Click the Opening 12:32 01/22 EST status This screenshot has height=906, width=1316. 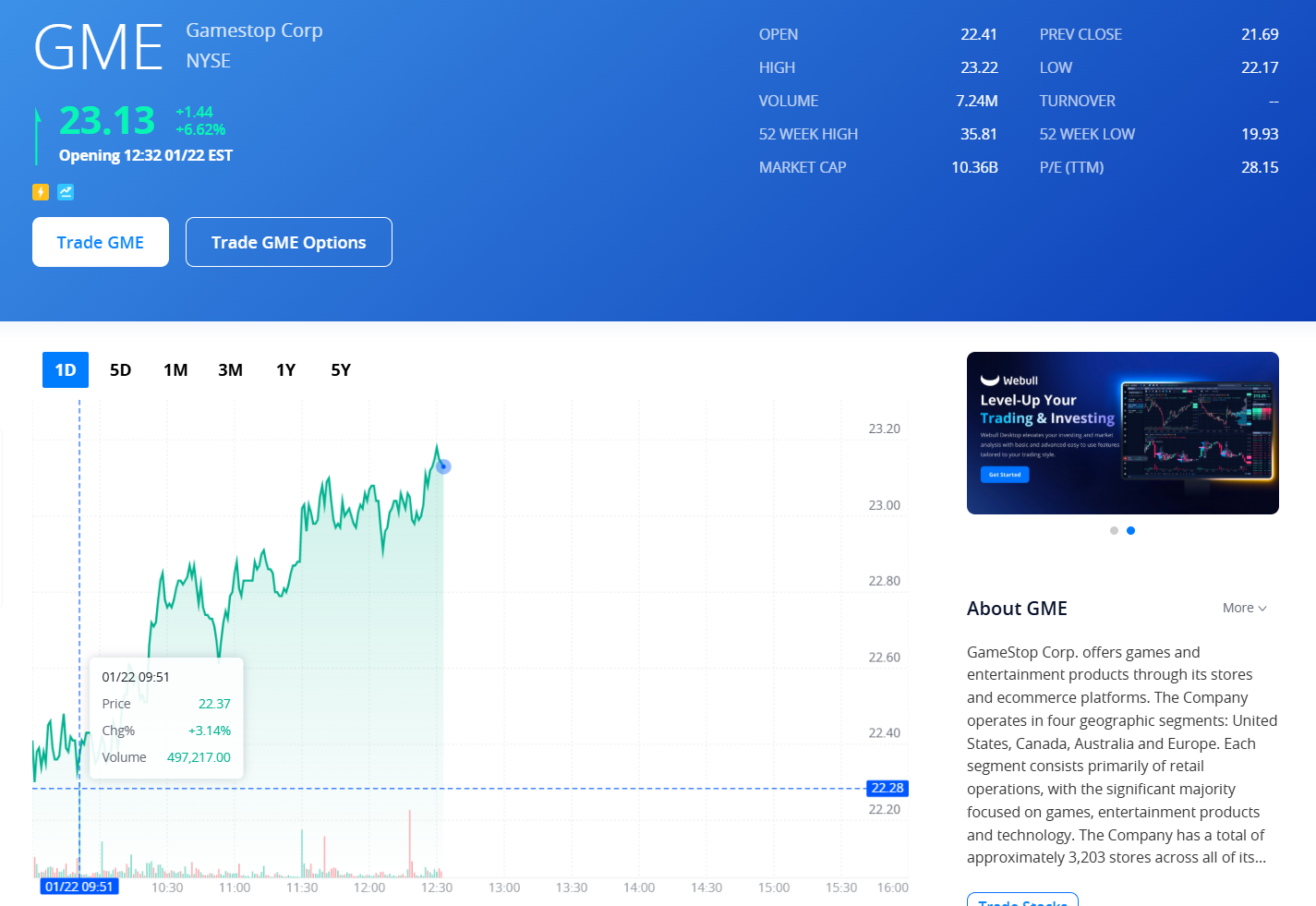[x=146, y=155]
